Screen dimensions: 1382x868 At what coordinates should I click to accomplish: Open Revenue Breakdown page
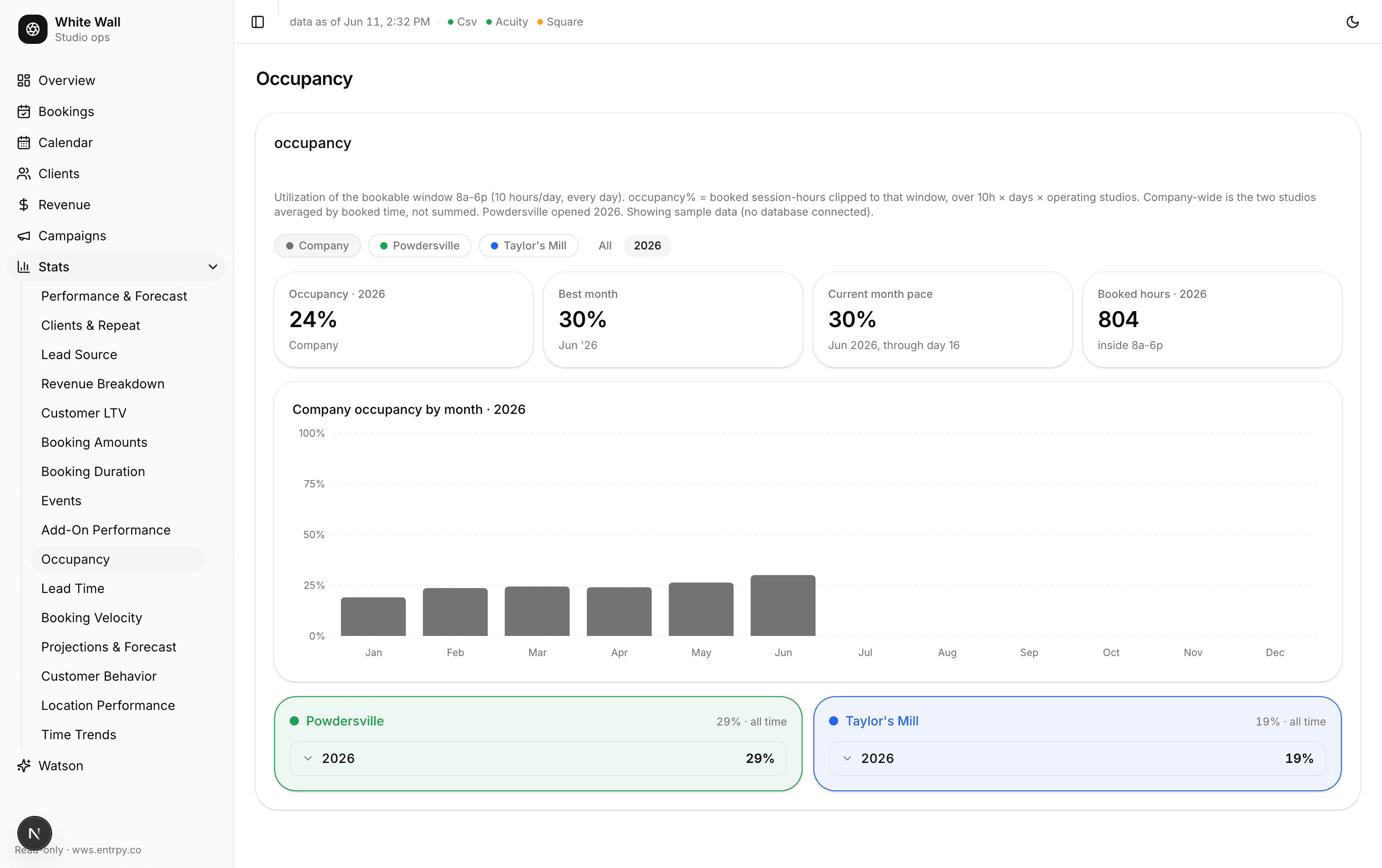[x=103, y=384]
